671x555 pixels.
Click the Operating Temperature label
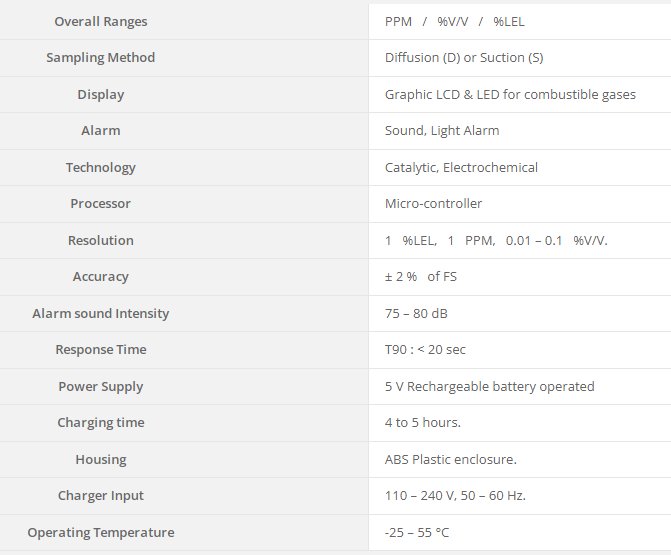[x=101, y=532]
